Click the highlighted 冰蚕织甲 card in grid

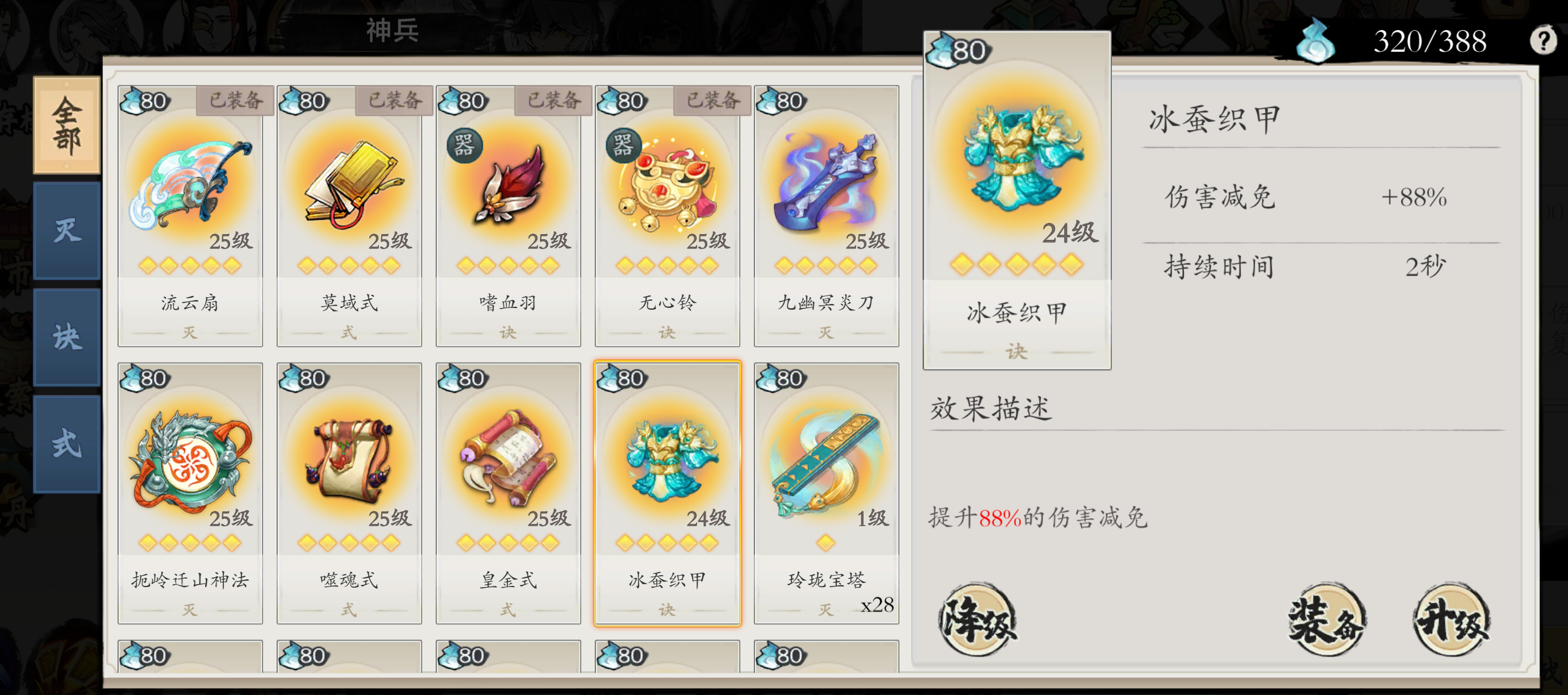(x=667, y=493)
